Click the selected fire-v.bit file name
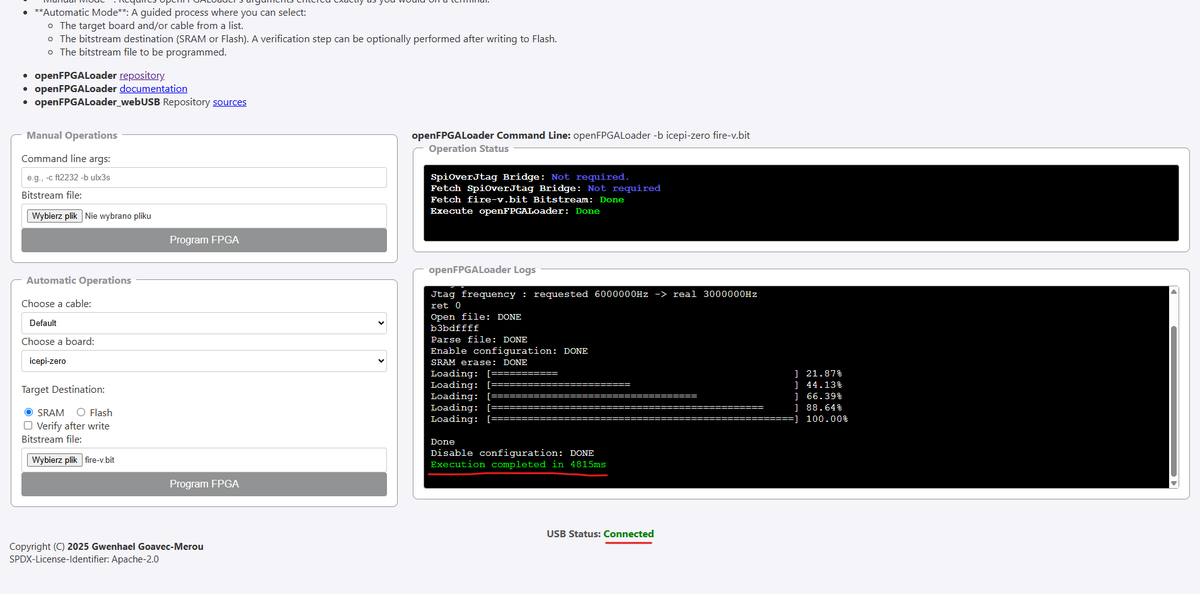 (x=100, y=460)
